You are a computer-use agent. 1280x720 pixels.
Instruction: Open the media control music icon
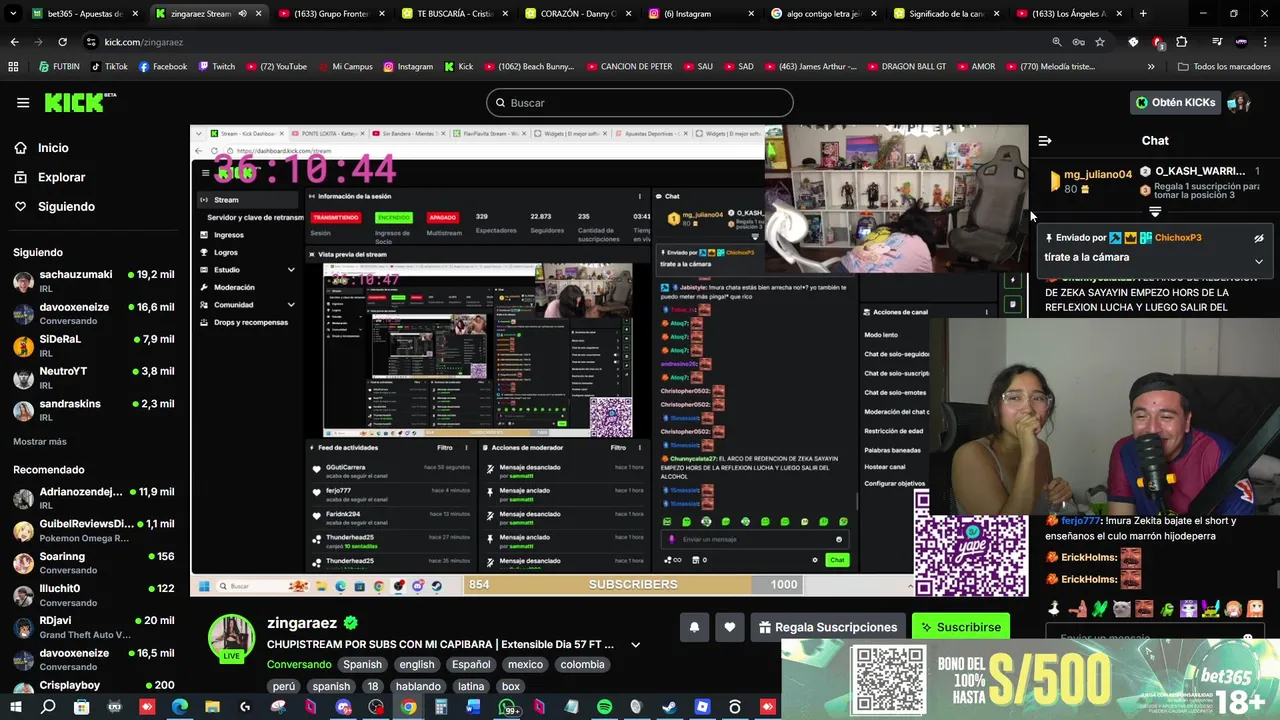[x=1217, y=42]
